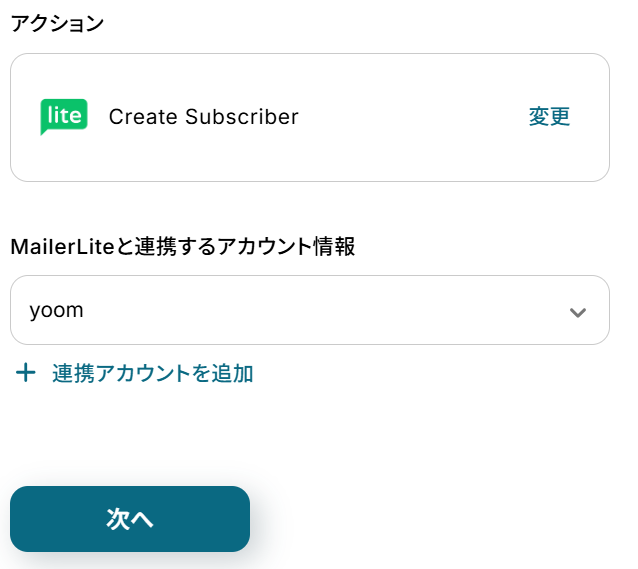Image resolution: width=638 pixels, height=569 pixels.
Task: Proceed to the next step with 次へ
Action: pos(130,518)
